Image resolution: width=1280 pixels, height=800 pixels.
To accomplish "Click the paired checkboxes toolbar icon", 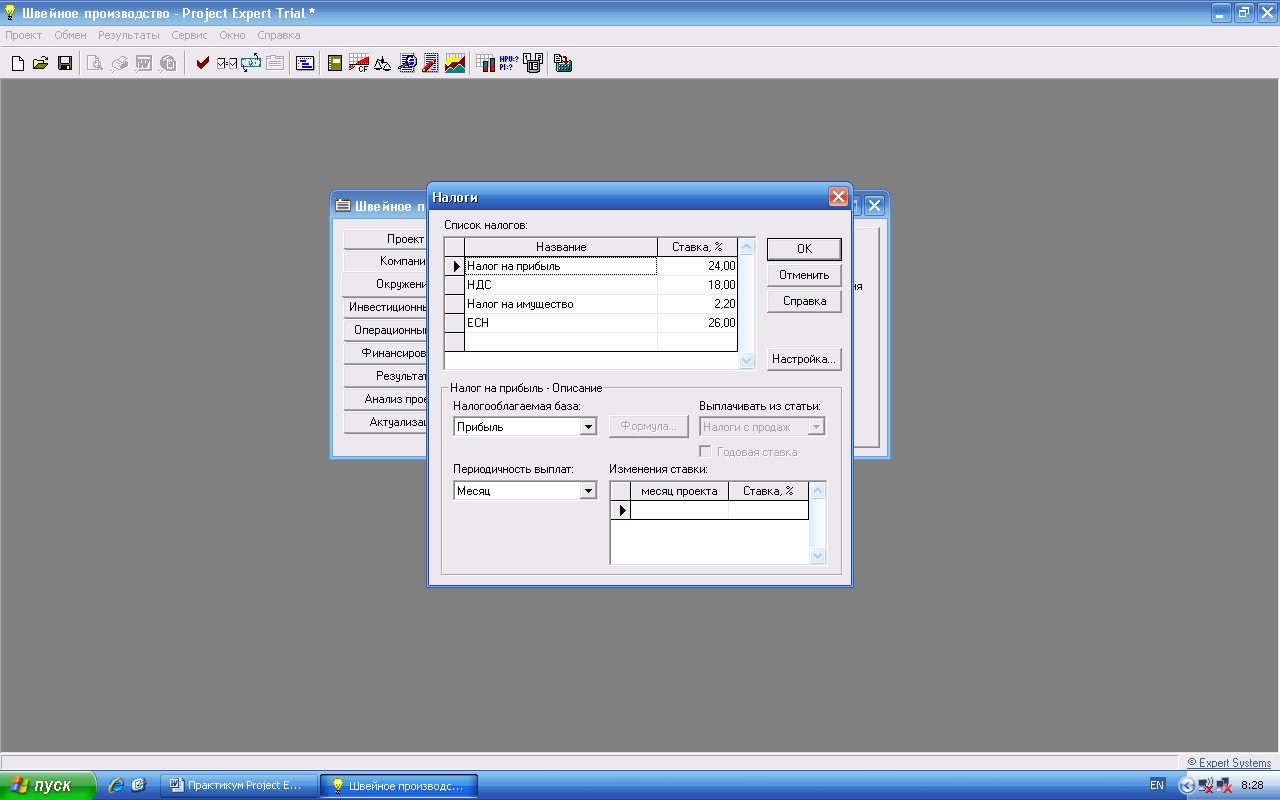I will (227, 63).
